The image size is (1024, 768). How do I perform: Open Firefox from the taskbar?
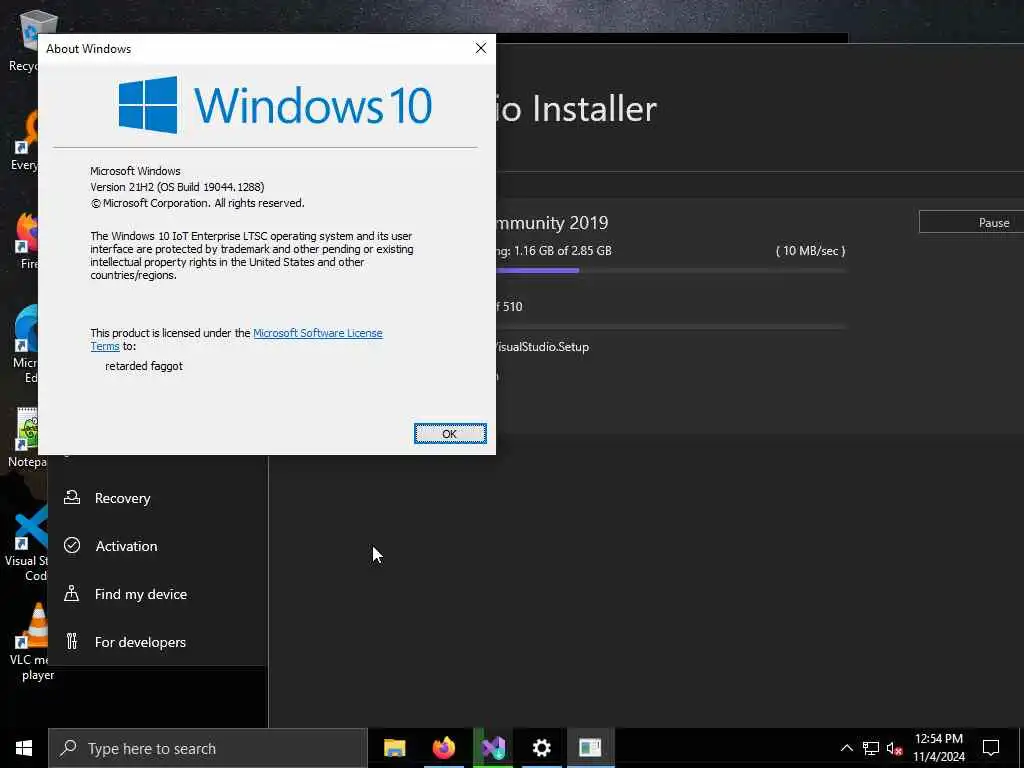coord(443,748)
